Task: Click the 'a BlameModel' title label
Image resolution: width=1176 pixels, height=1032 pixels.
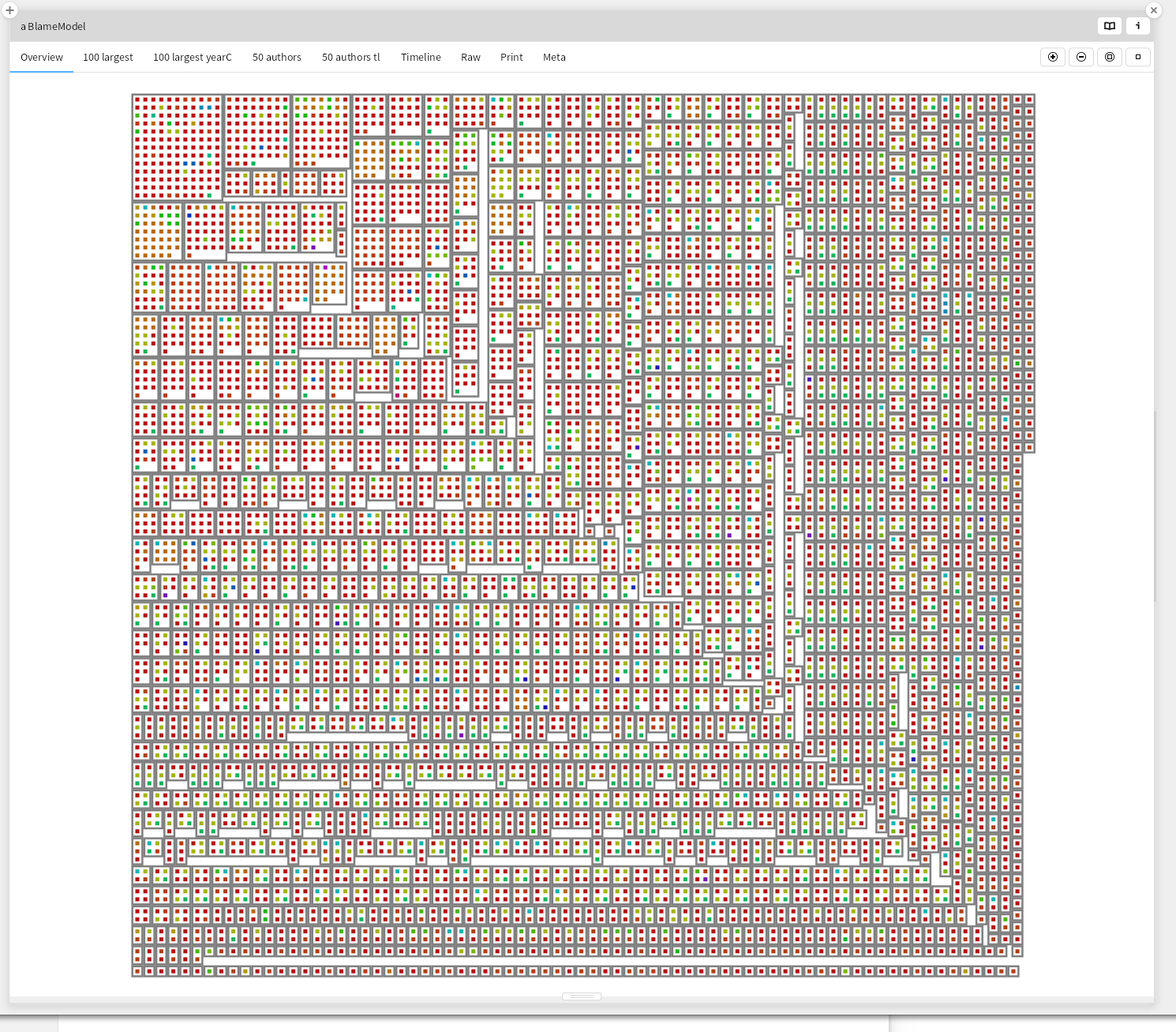Action: point(53,26)
